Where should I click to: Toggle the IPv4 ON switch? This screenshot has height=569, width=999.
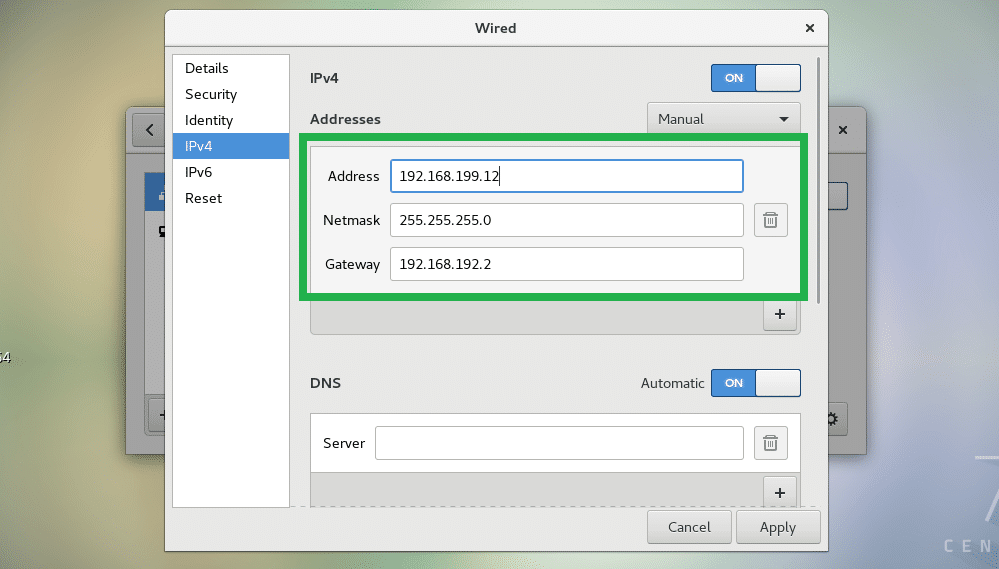click(755, 78)
